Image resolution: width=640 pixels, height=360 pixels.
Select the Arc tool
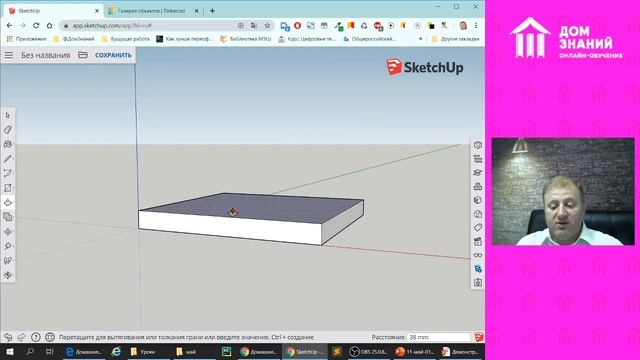tap(8, 173)
